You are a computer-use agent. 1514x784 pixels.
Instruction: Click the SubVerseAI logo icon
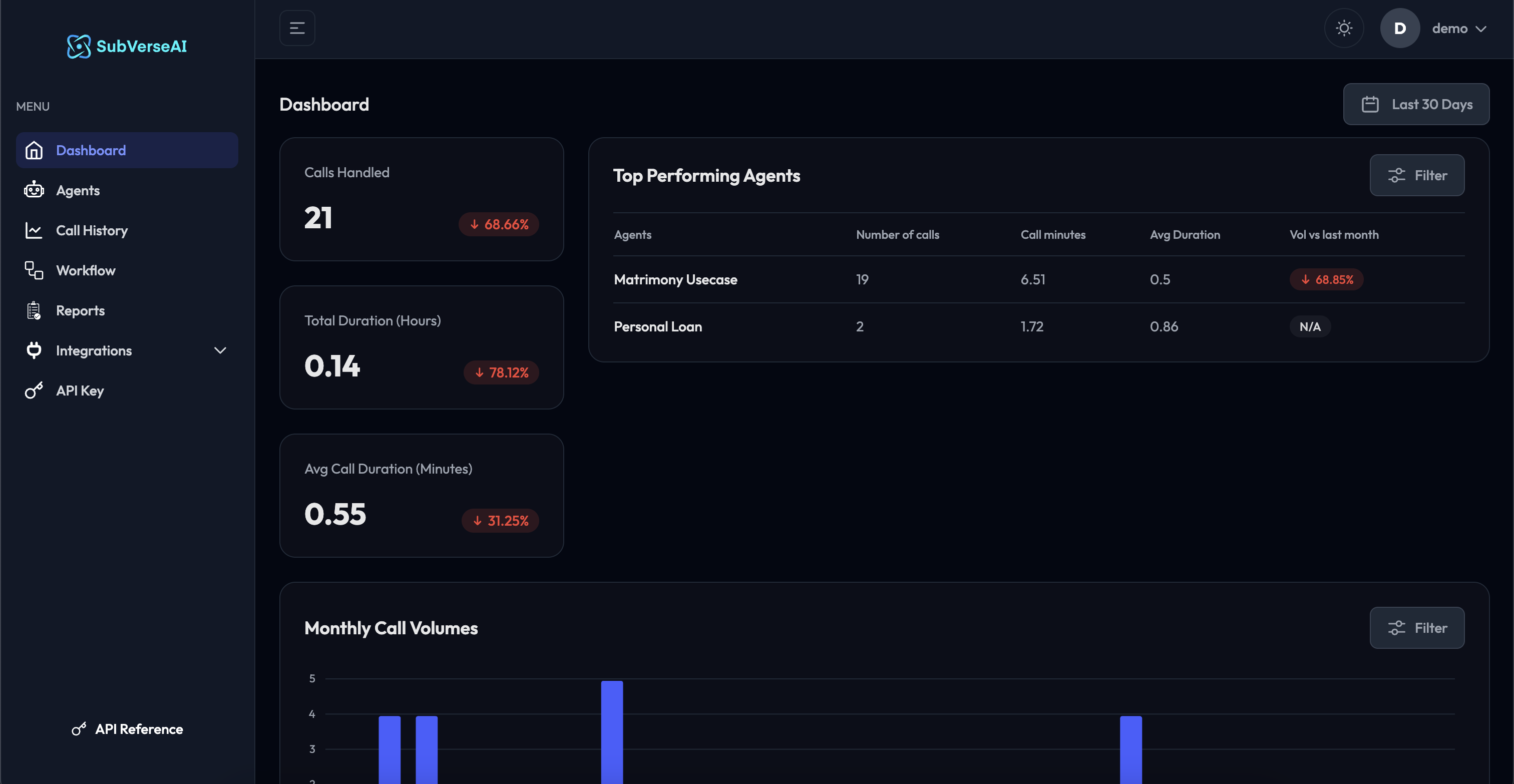79,47
